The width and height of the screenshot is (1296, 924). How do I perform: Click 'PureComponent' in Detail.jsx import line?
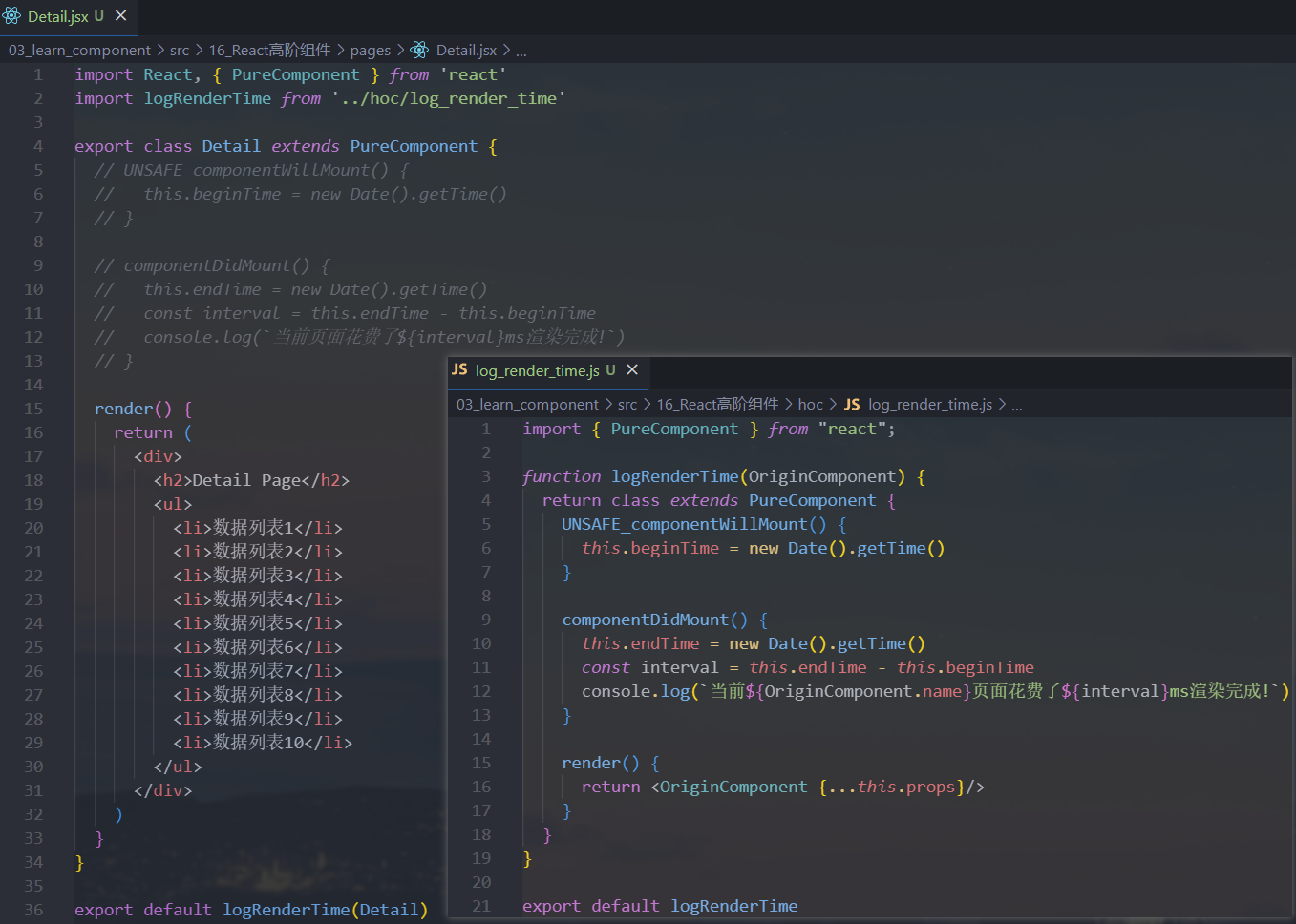[295, 74]
